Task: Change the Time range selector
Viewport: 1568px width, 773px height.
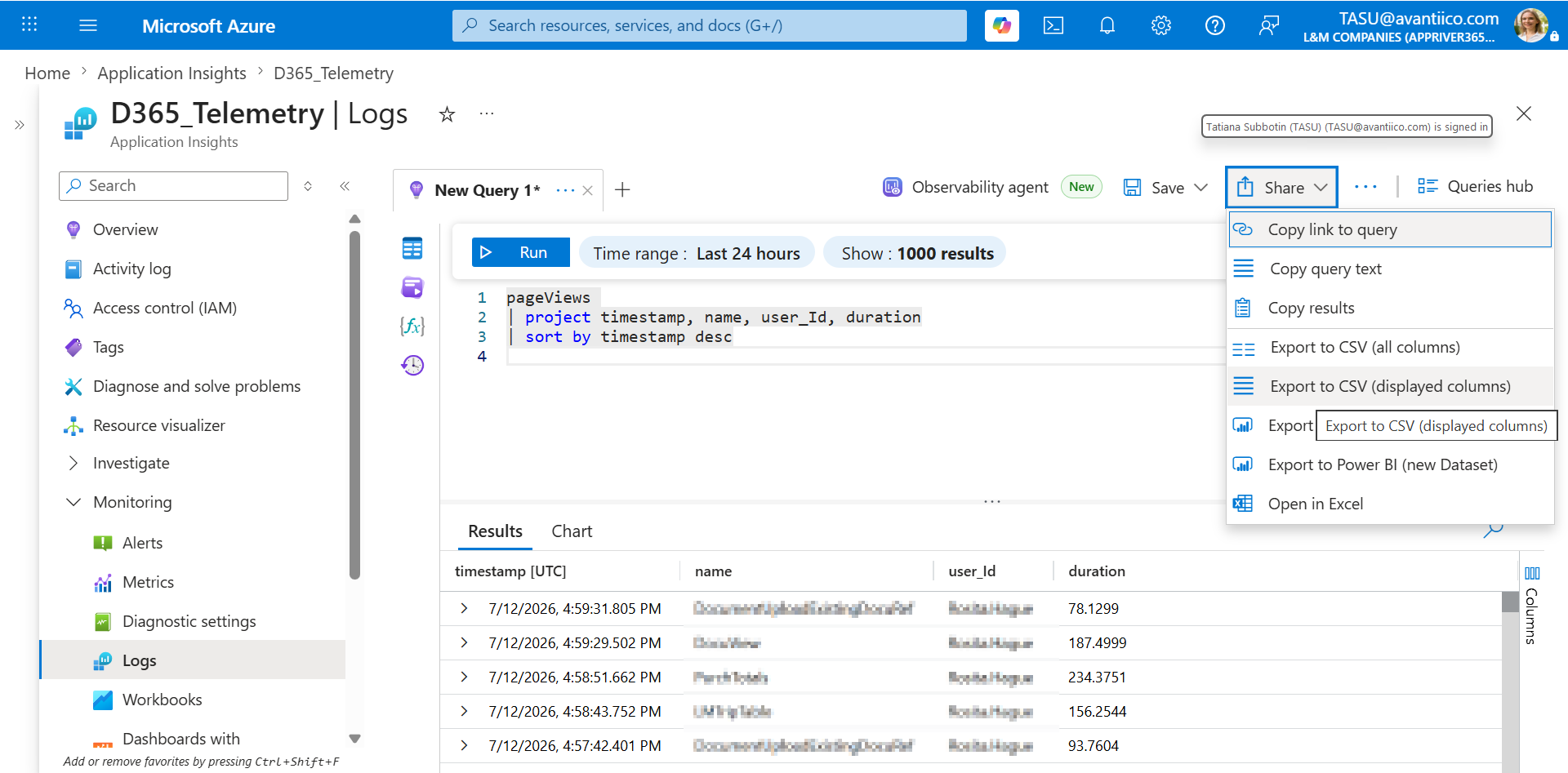Action: click(697, 253)
